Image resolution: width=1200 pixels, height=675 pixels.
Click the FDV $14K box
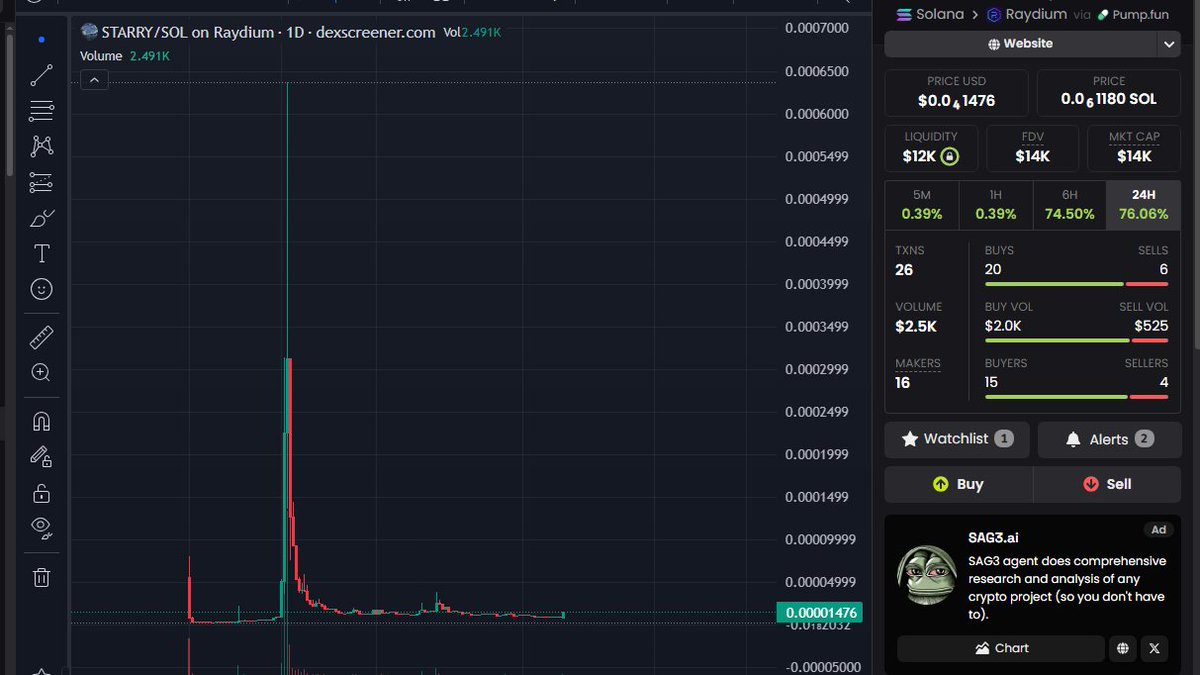click(x=1033, y=147)
